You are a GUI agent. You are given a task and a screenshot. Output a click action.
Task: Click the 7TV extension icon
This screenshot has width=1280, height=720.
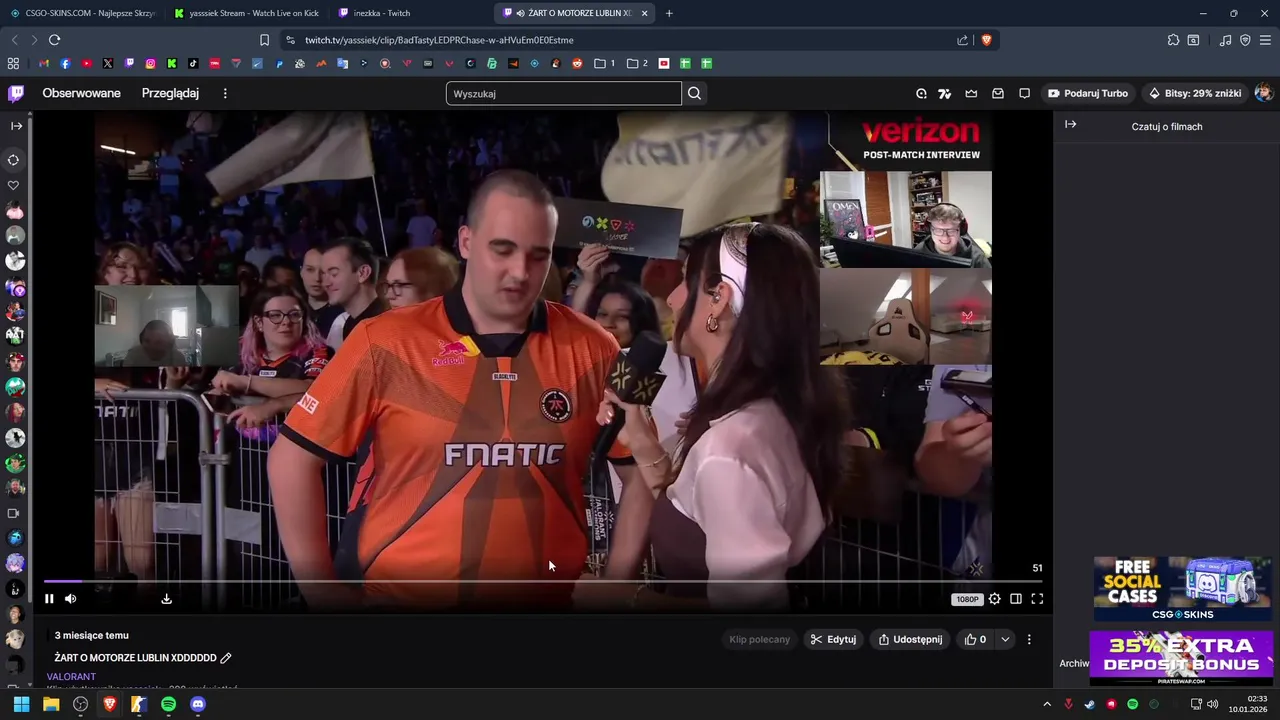[944, 94]
